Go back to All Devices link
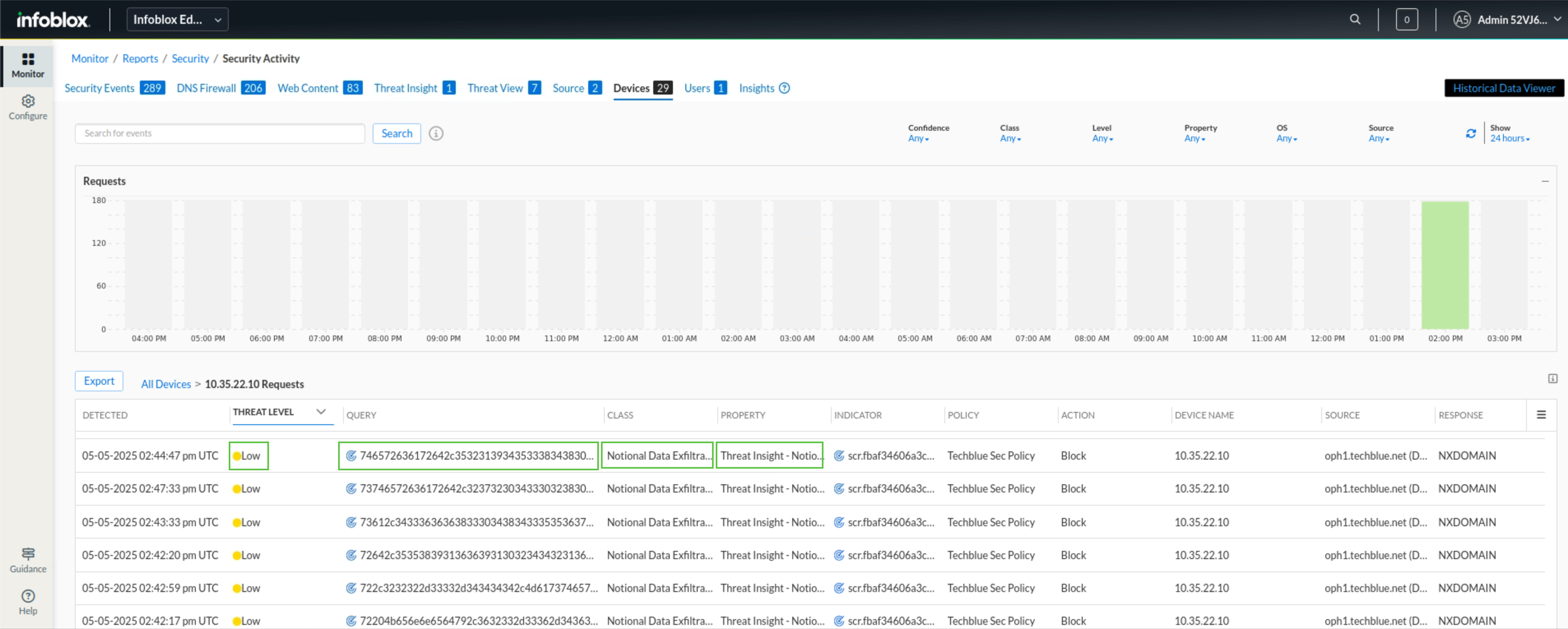The image size is (1568, 629). pos(166,384)
